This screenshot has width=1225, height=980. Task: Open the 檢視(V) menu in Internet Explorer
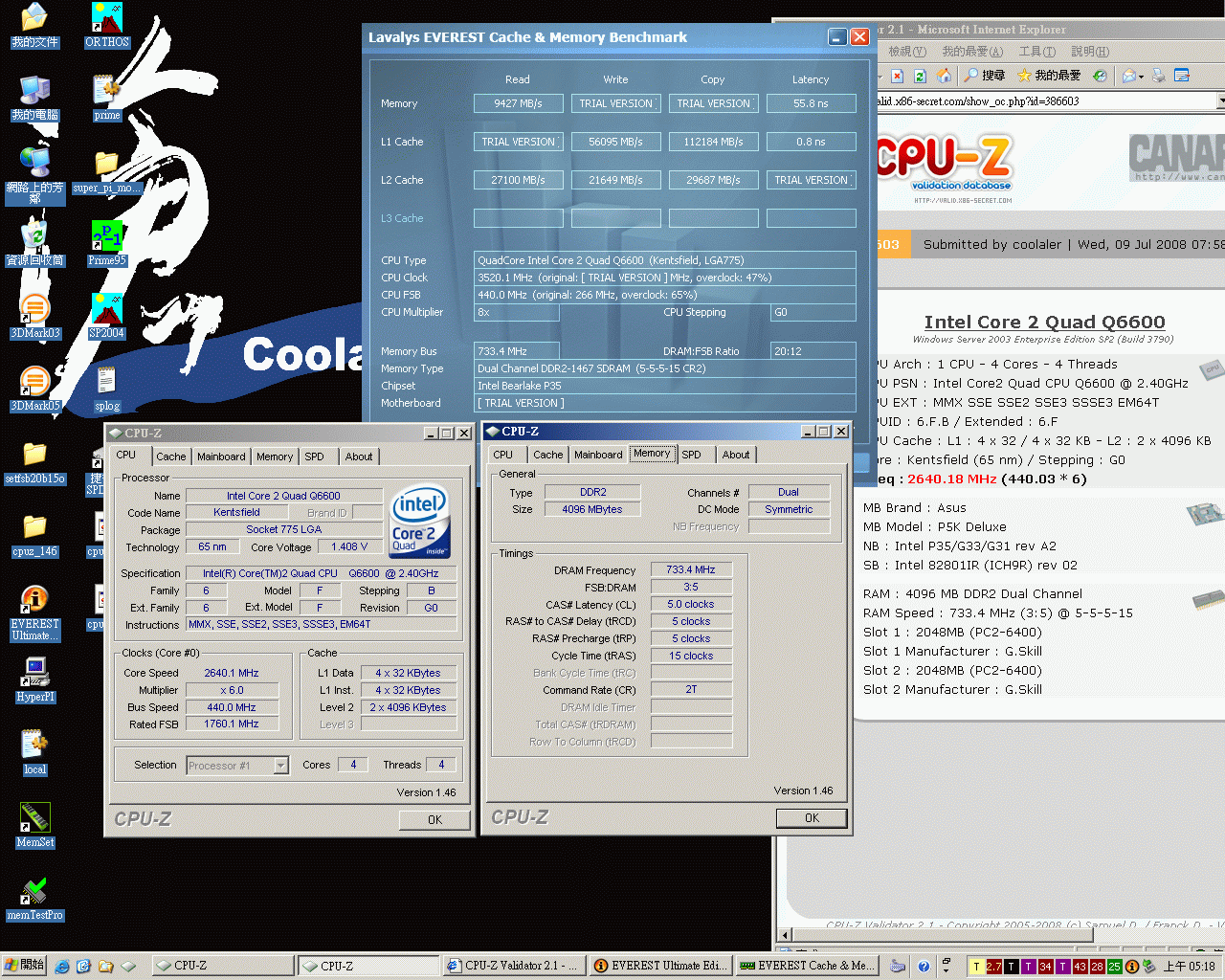coord(907,52)
